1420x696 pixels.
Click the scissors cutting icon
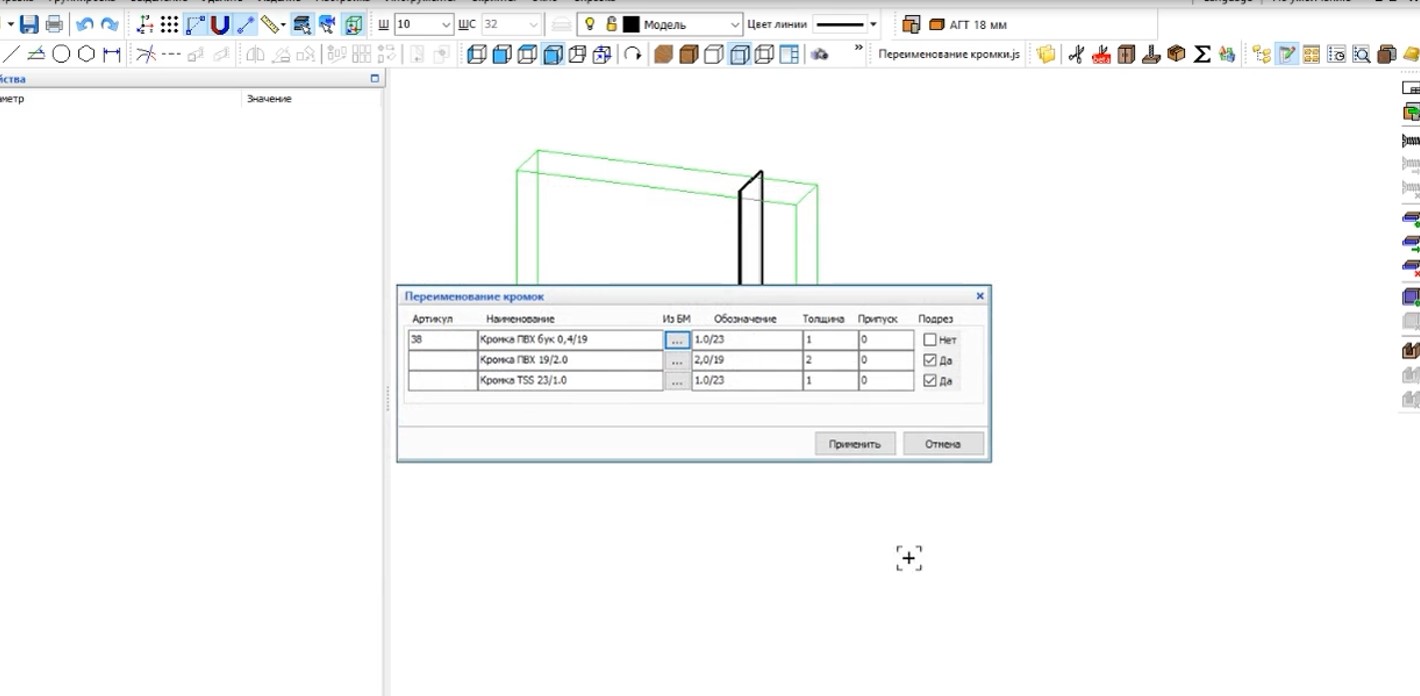tap(1076, 54)
